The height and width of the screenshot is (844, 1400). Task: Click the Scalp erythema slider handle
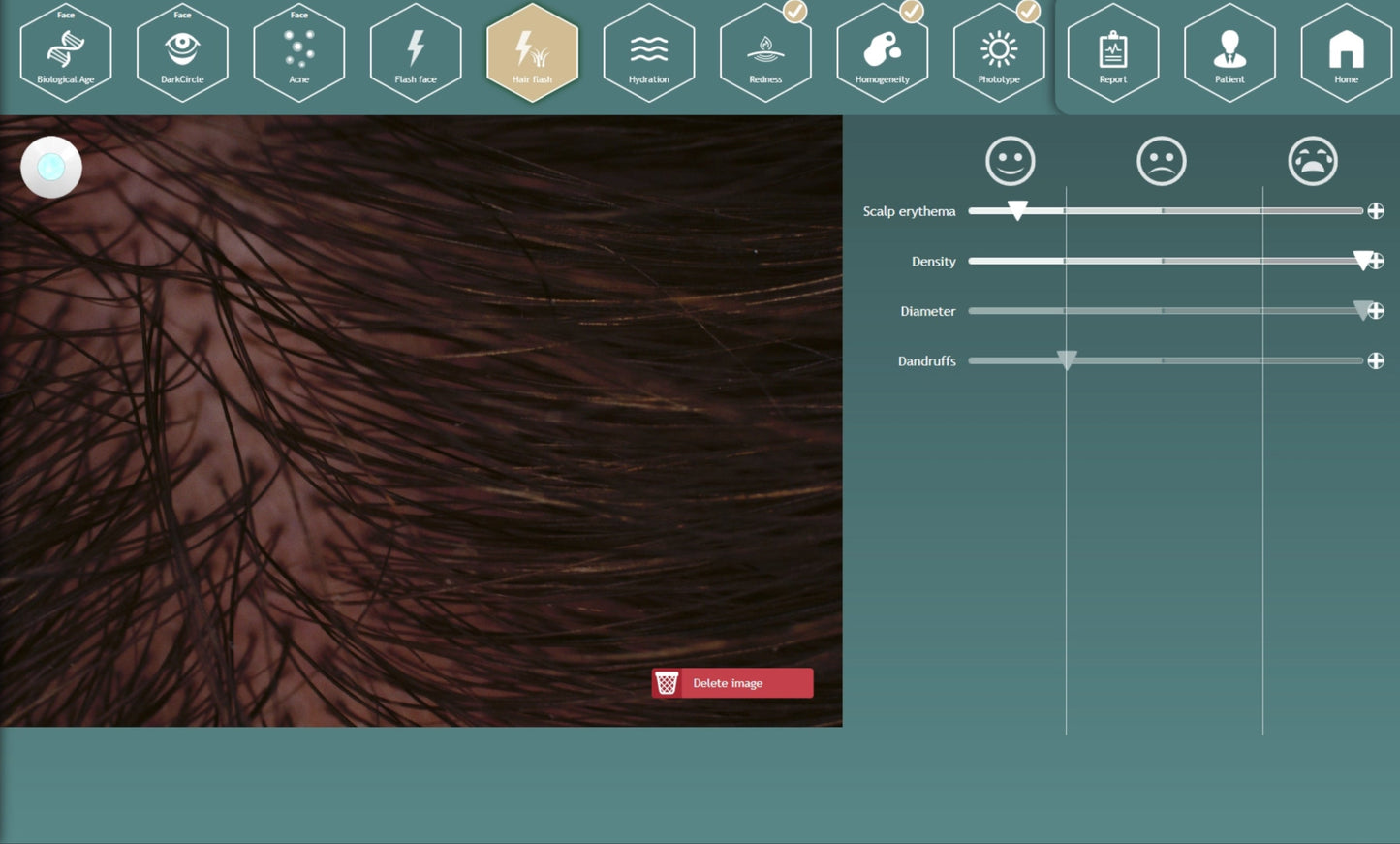point(1017,210)
